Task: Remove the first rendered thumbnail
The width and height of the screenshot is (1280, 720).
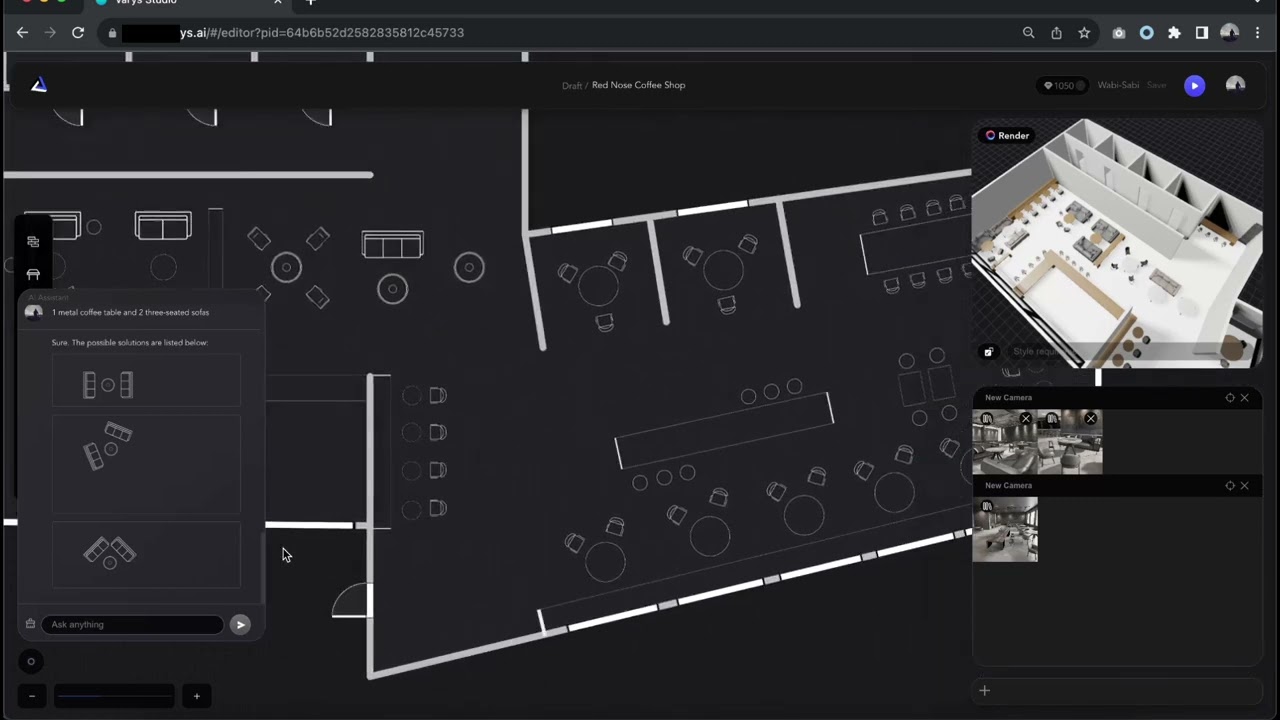Action: [x=1025, y=419]
